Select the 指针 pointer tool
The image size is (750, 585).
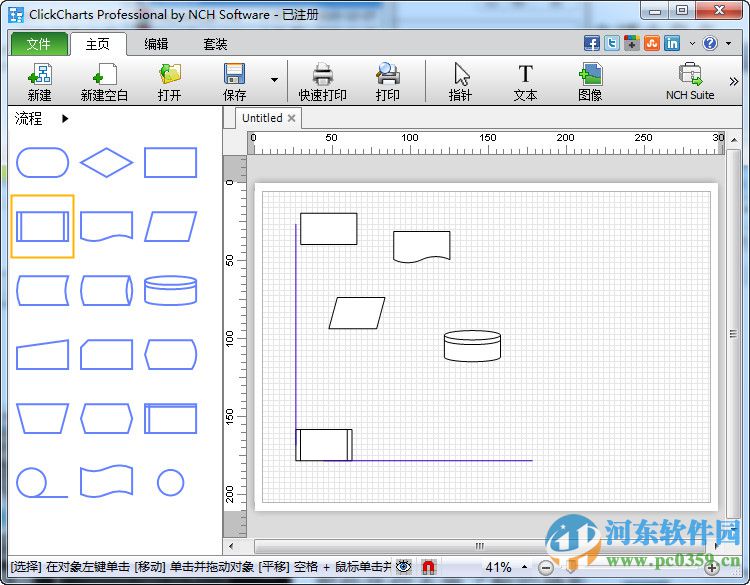pos(461,81)
